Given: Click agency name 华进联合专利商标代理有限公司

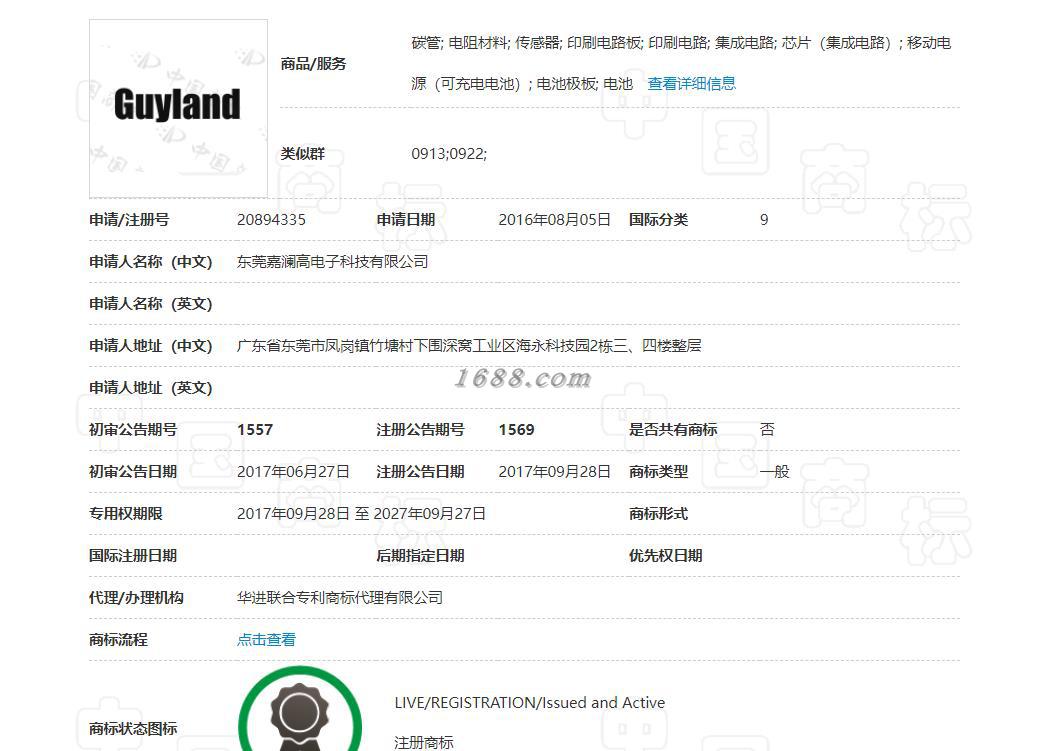Looking at the screenshot, I should pyautogui.click(x=340, y=598).
